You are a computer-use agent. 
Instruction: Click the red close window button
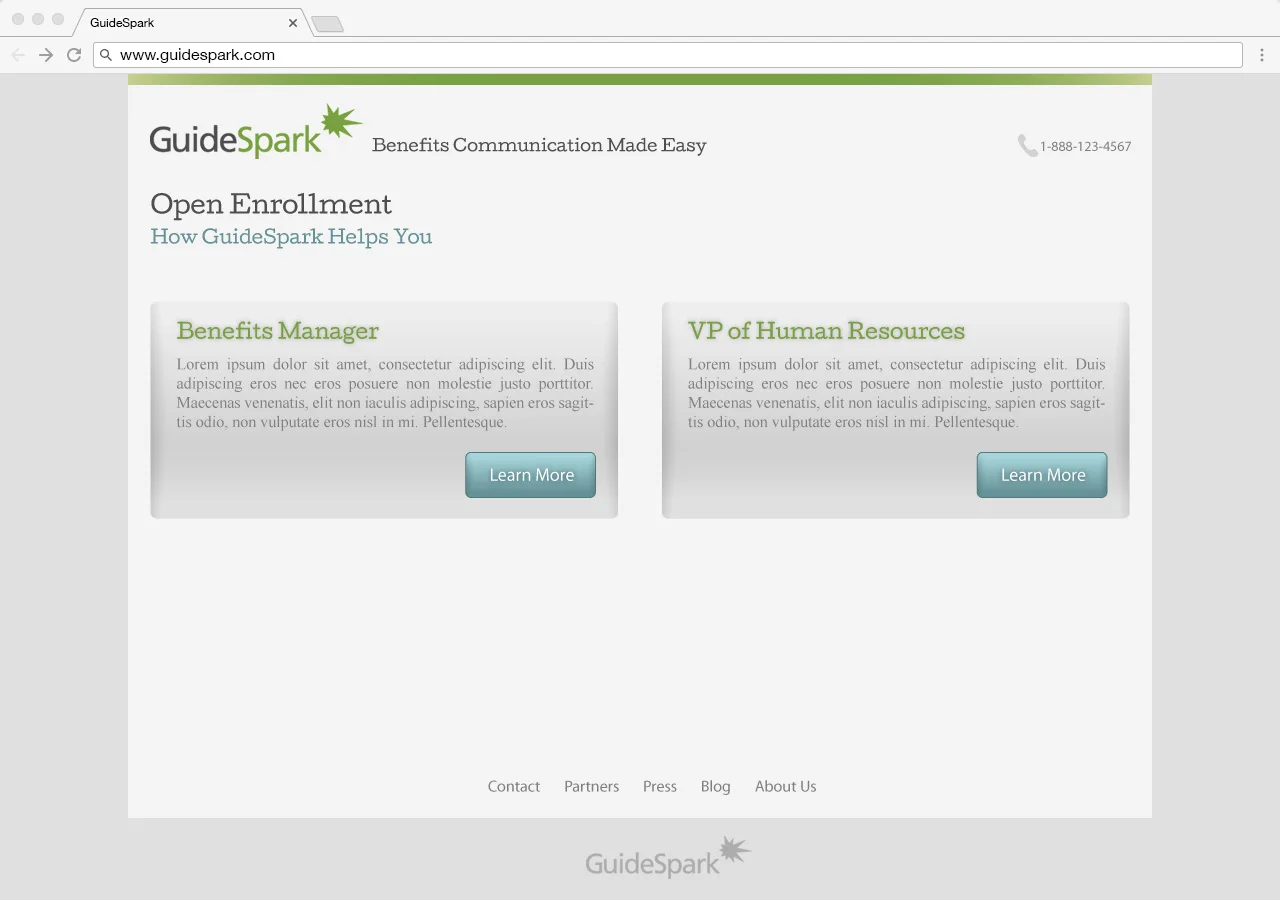(18, 19)
